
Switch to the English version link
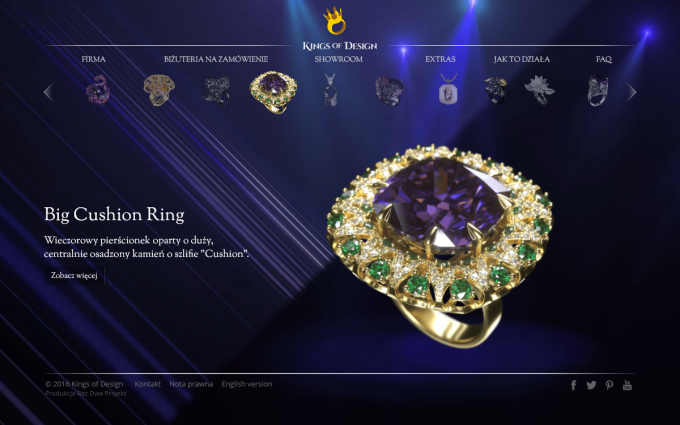(247, 384)
